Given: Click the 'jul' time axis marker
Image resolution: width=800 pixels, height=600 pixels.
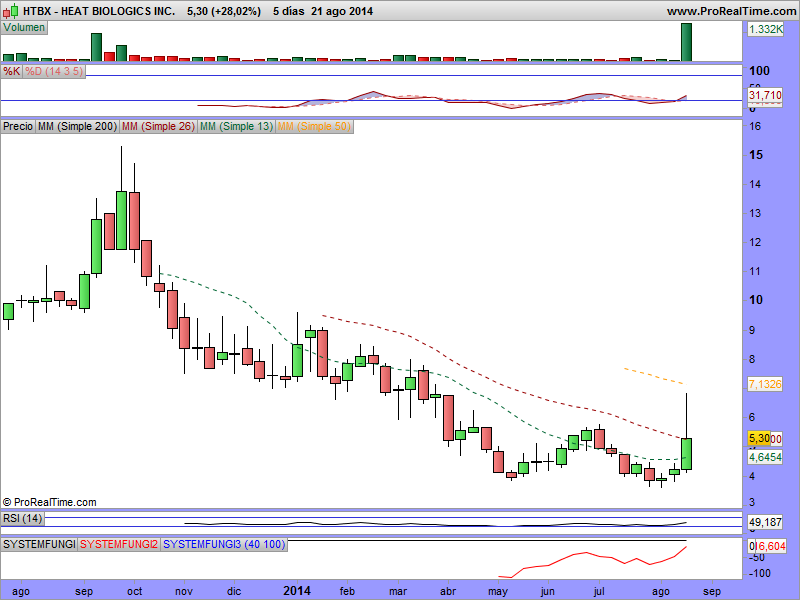Looking at the screenshot, I should pyautogui.click(x=599, y=591).
